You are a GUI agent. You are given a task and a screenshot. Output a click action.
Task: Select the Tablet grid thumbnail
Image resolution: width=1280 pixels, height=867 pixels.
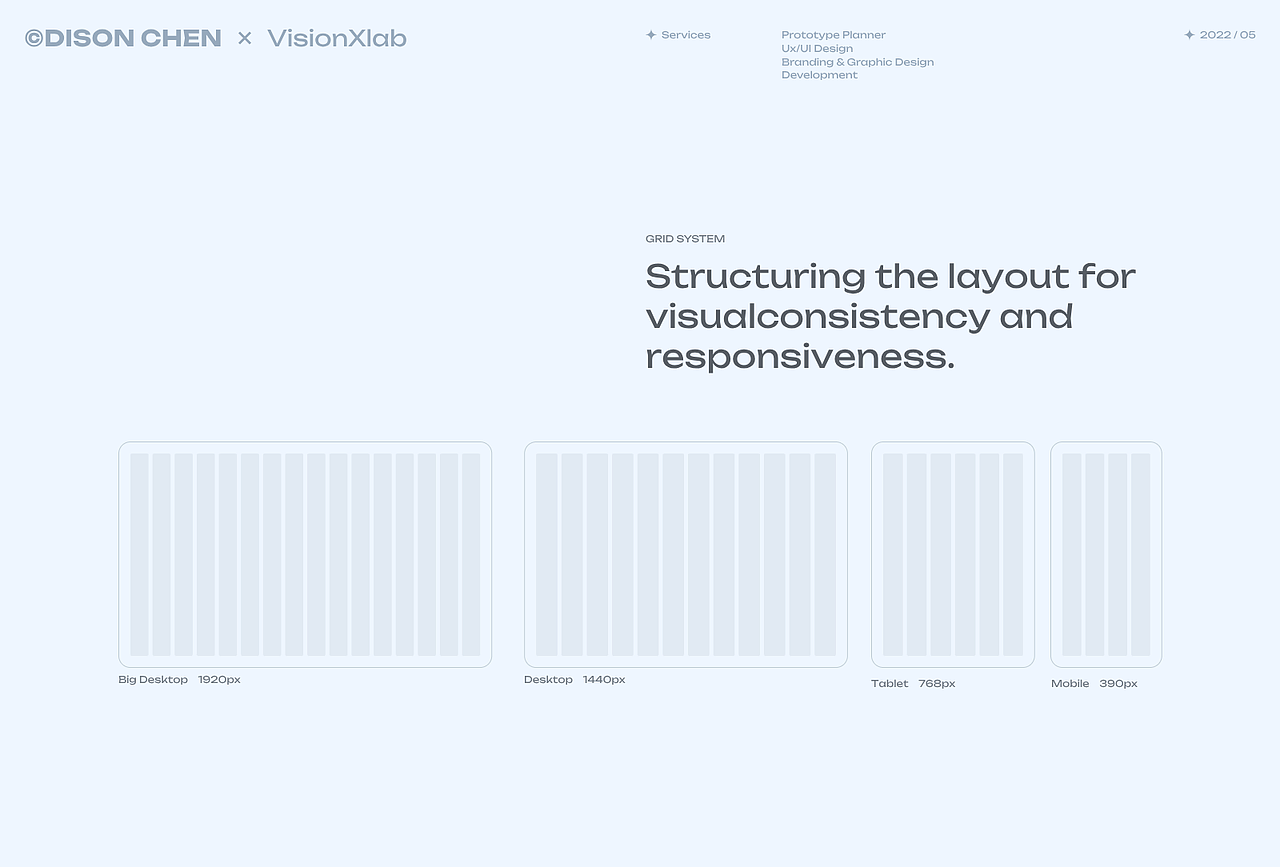tap(953, 554)
